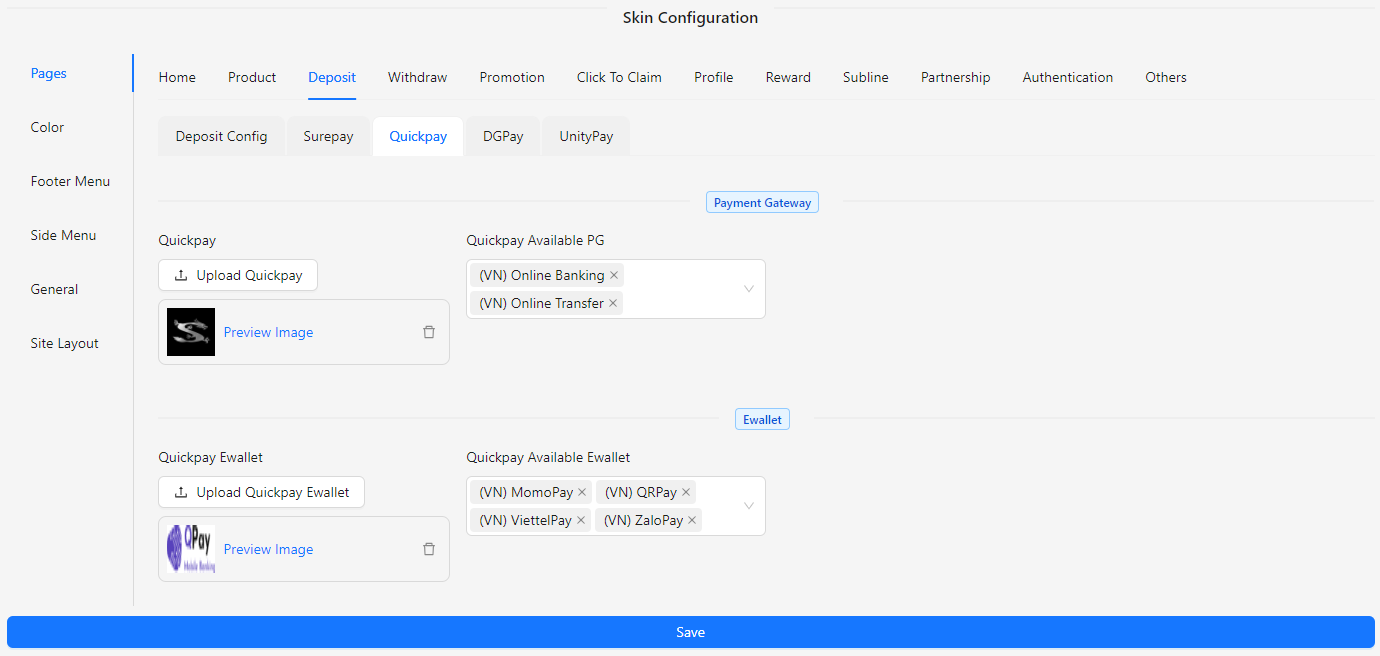The height and width of the screenshot is (656, 1380).
Task: Remove the (VN) ZaloPay ewallet tag
Action: (691, 519)
